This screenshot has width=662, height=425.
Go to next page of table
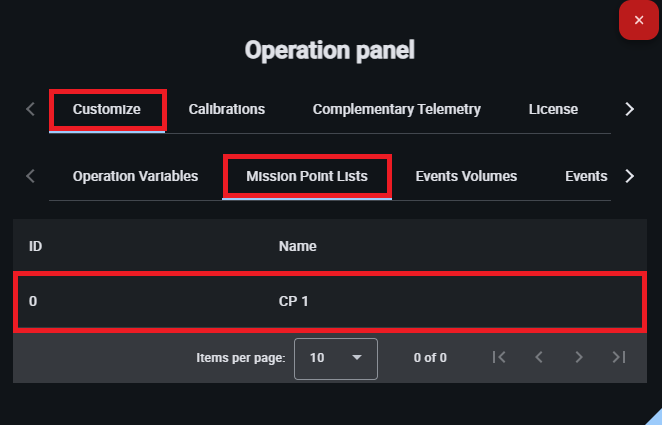pyautogui.click(x=578, y=357)
